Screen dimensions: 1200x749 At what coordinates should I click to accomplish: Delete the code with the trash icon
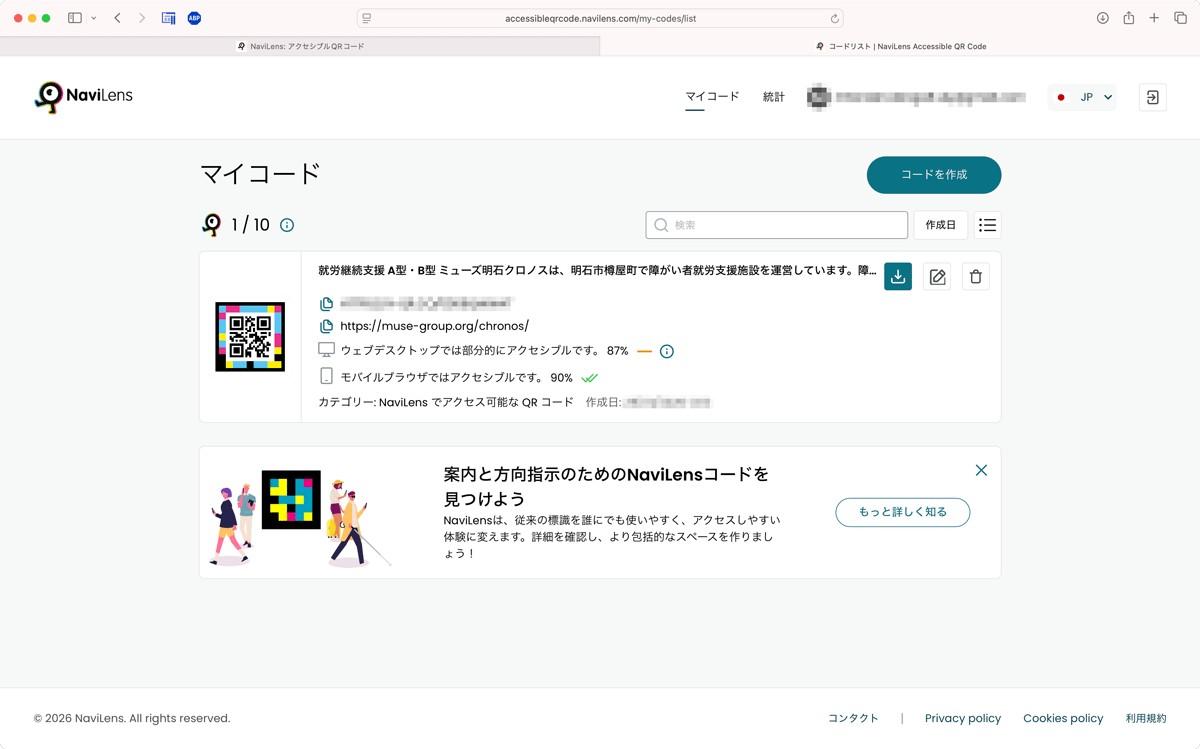pos(976,277)
